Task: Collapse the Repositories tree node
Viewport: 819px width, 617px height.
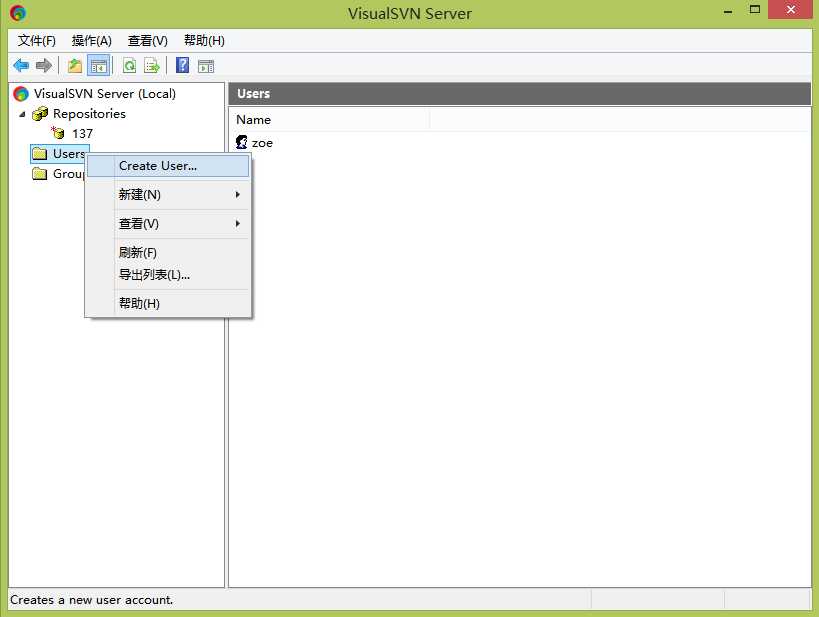Action: [22, 114]
